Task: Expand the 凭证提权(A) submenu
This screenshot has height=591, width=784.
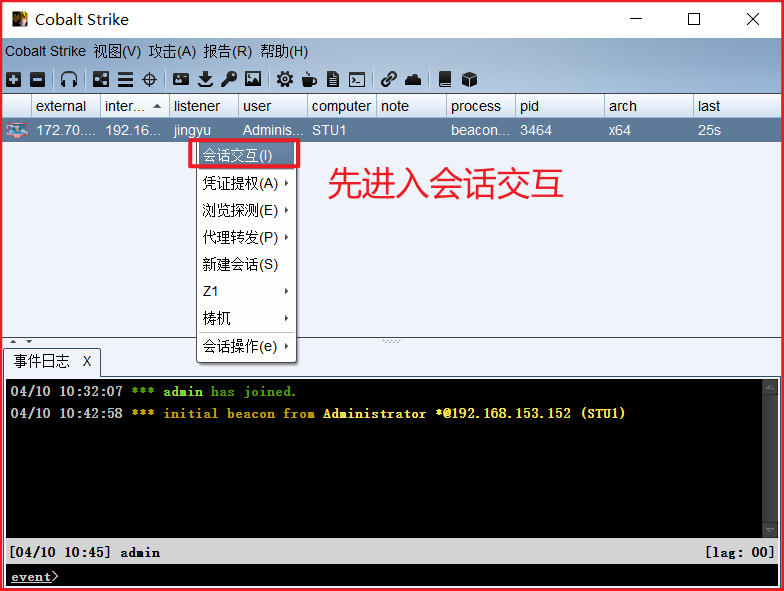Action: coord(246,183)
